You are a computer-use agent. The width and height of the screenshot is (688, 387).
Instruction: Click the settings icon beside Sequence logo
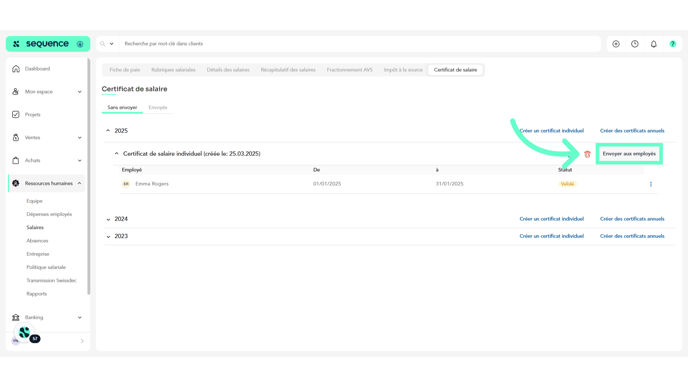coord(80,44)
